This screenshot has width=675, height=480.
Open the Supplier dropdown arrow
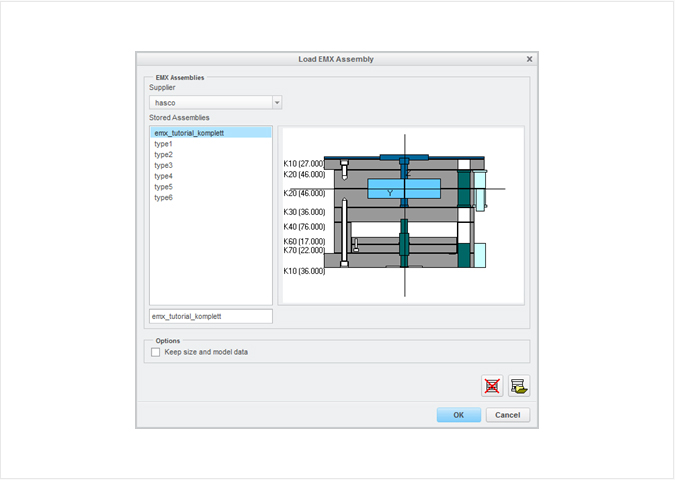(x=277, y=102)
